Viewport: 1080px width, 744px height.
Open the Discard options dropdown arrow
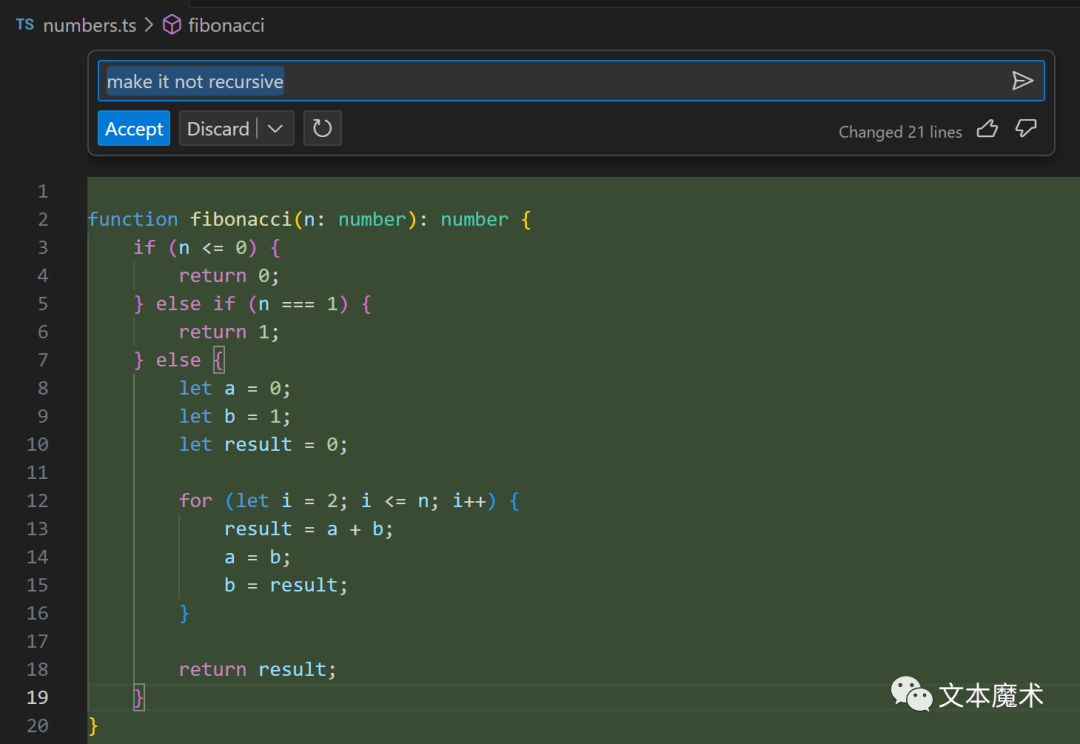pos(276,129)
